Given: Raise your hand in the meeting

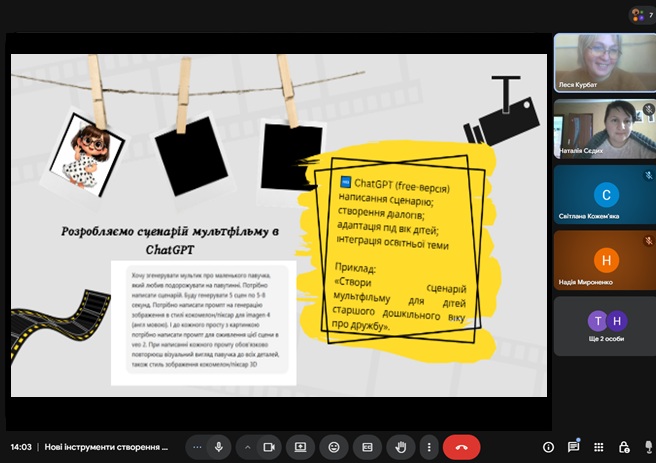Looking at the screenshot, I should click(x=401, y=446).
